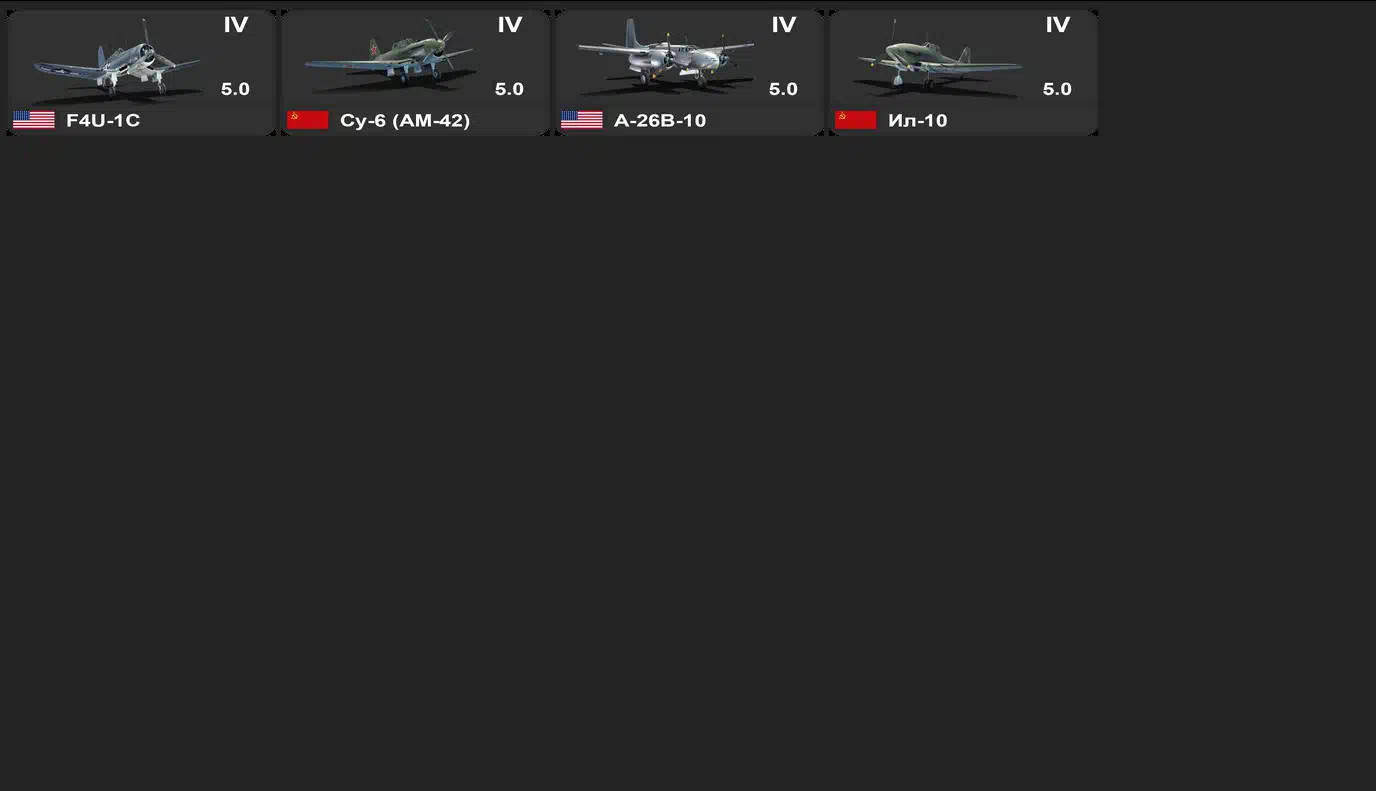
Task: Select the F4U-1C aircraft image
Action: tap(117, 59)
